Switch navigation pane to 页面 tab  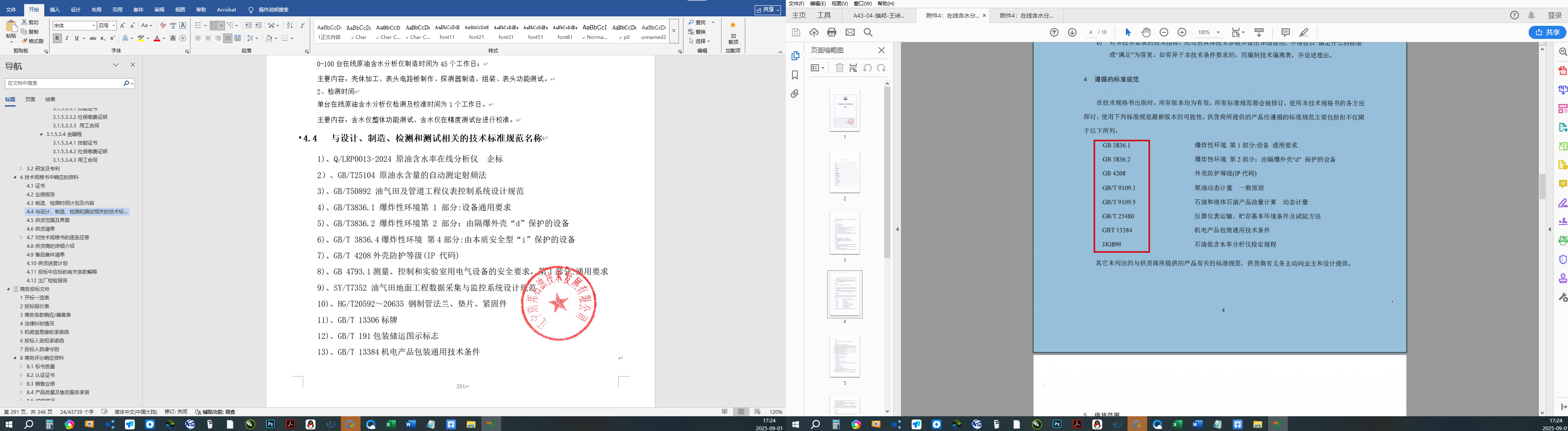coord(30,99)
